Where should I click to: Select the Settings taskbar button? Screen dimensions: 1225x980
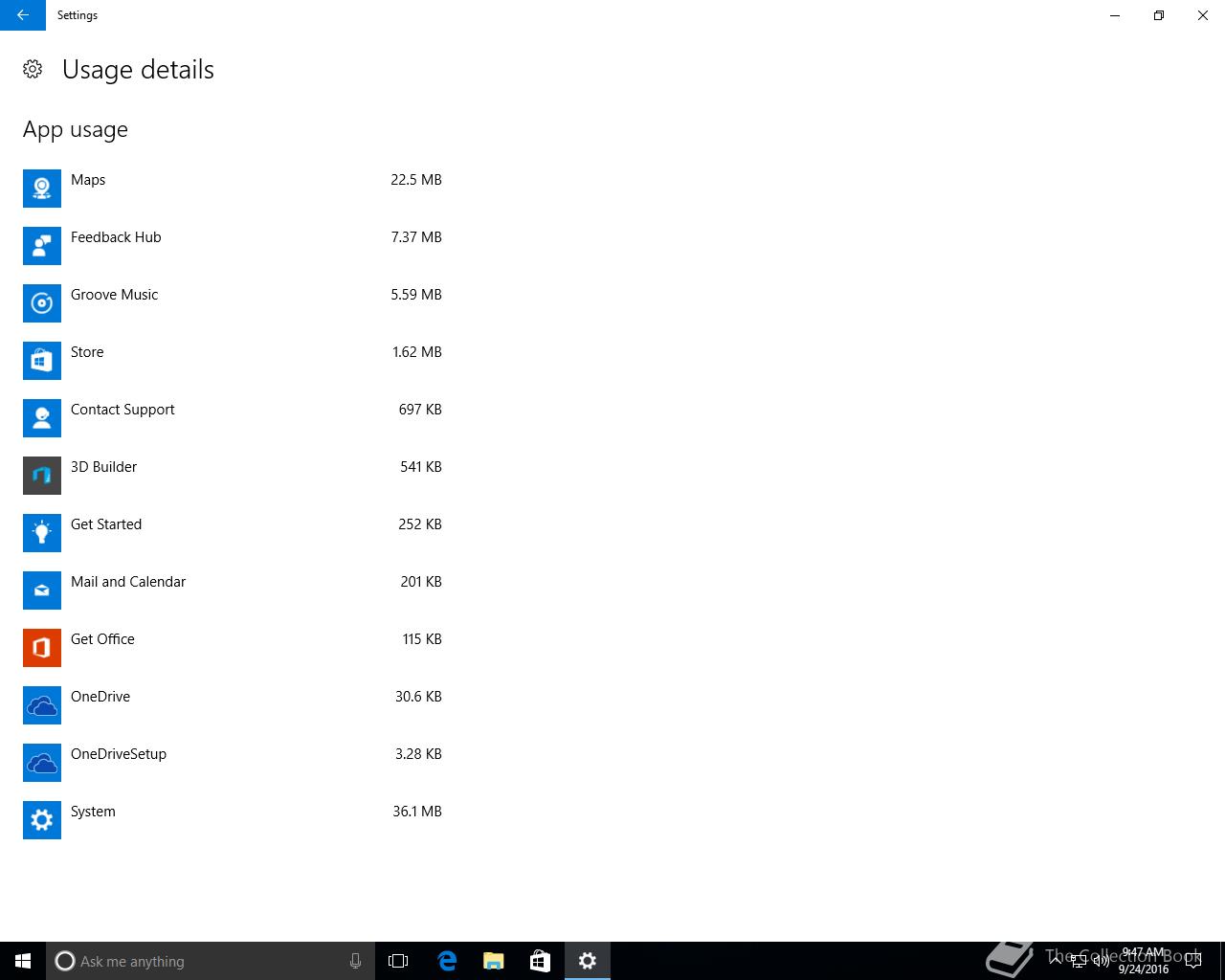point(588,961)
